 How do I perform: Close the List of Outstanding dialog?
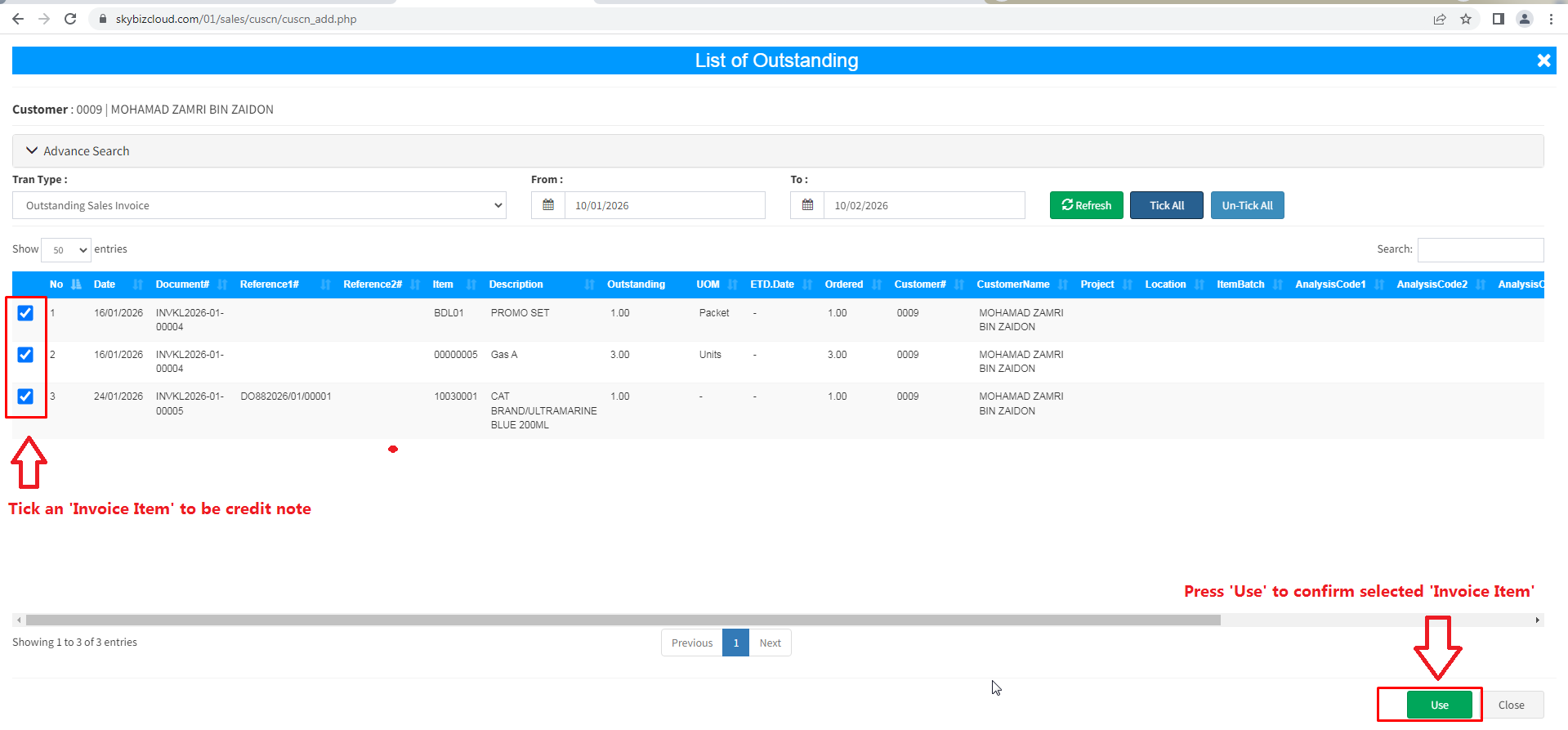(x=1543, y=60)
